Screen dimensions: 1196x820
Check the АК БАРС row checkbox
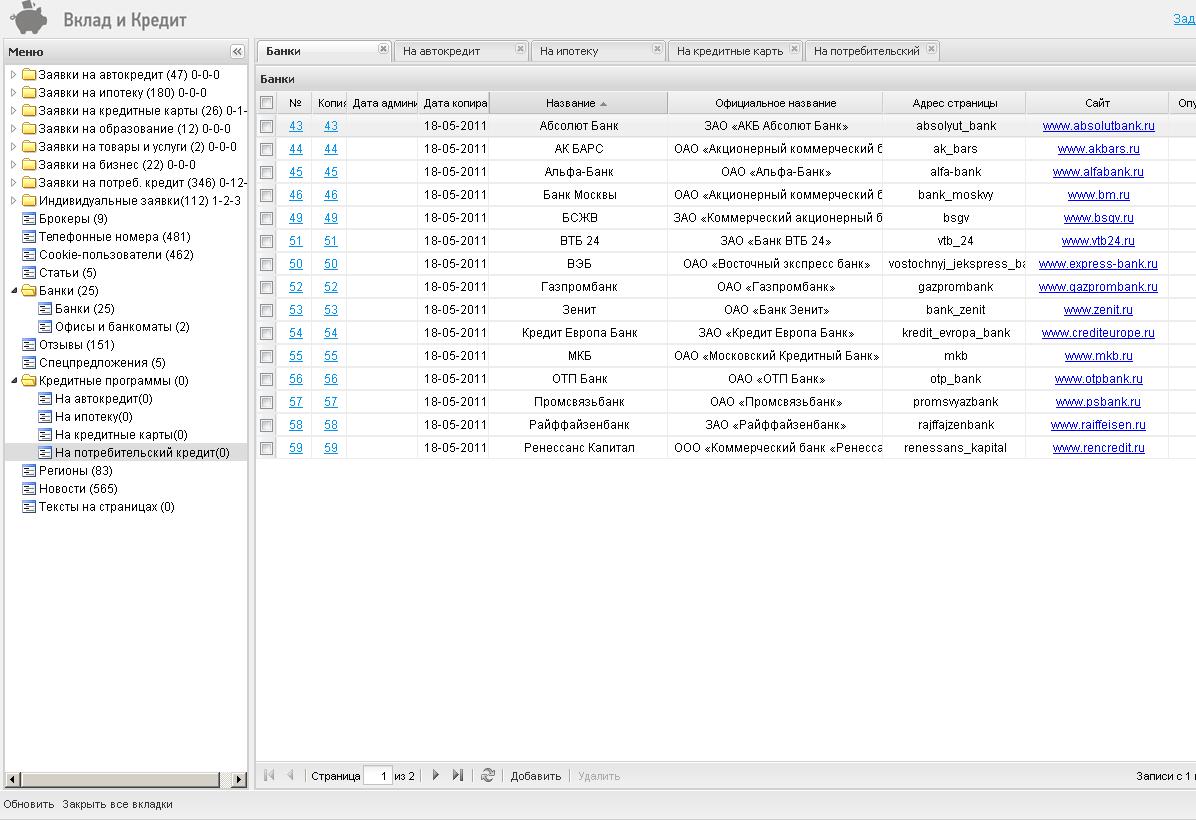pos(266,150)
